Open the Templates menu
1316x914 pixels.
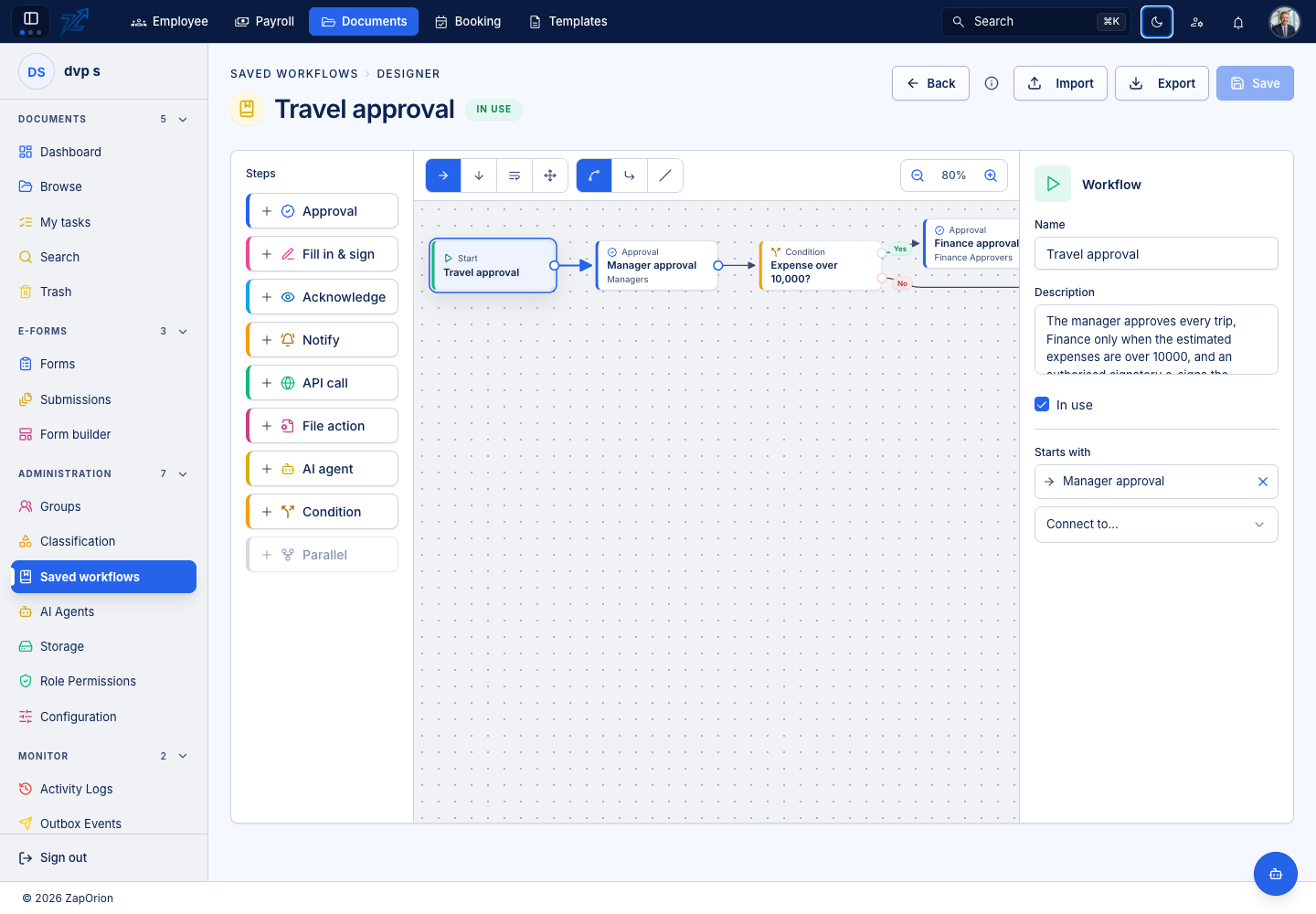click(x=568, y=21)
